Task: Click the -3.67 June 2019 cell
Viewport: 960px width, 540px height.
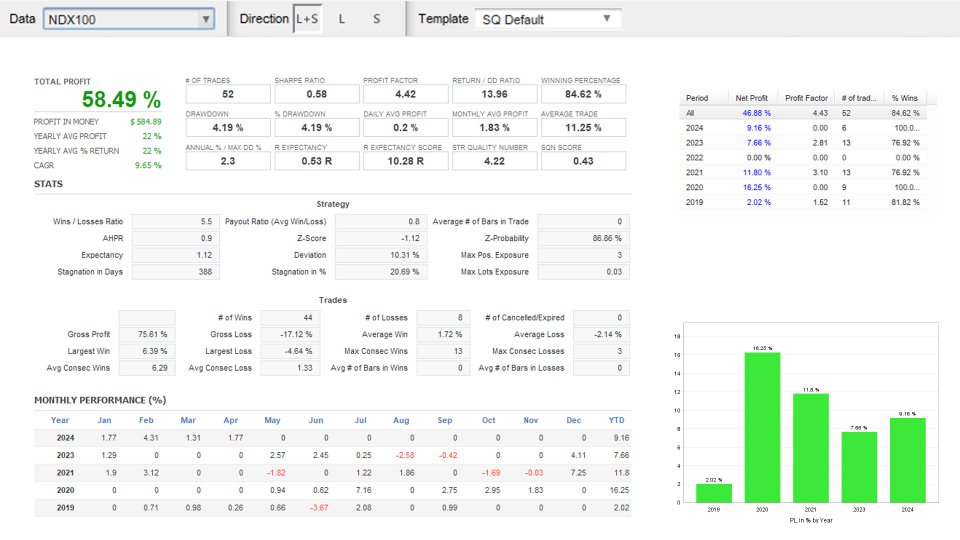Action: [319, 508]
